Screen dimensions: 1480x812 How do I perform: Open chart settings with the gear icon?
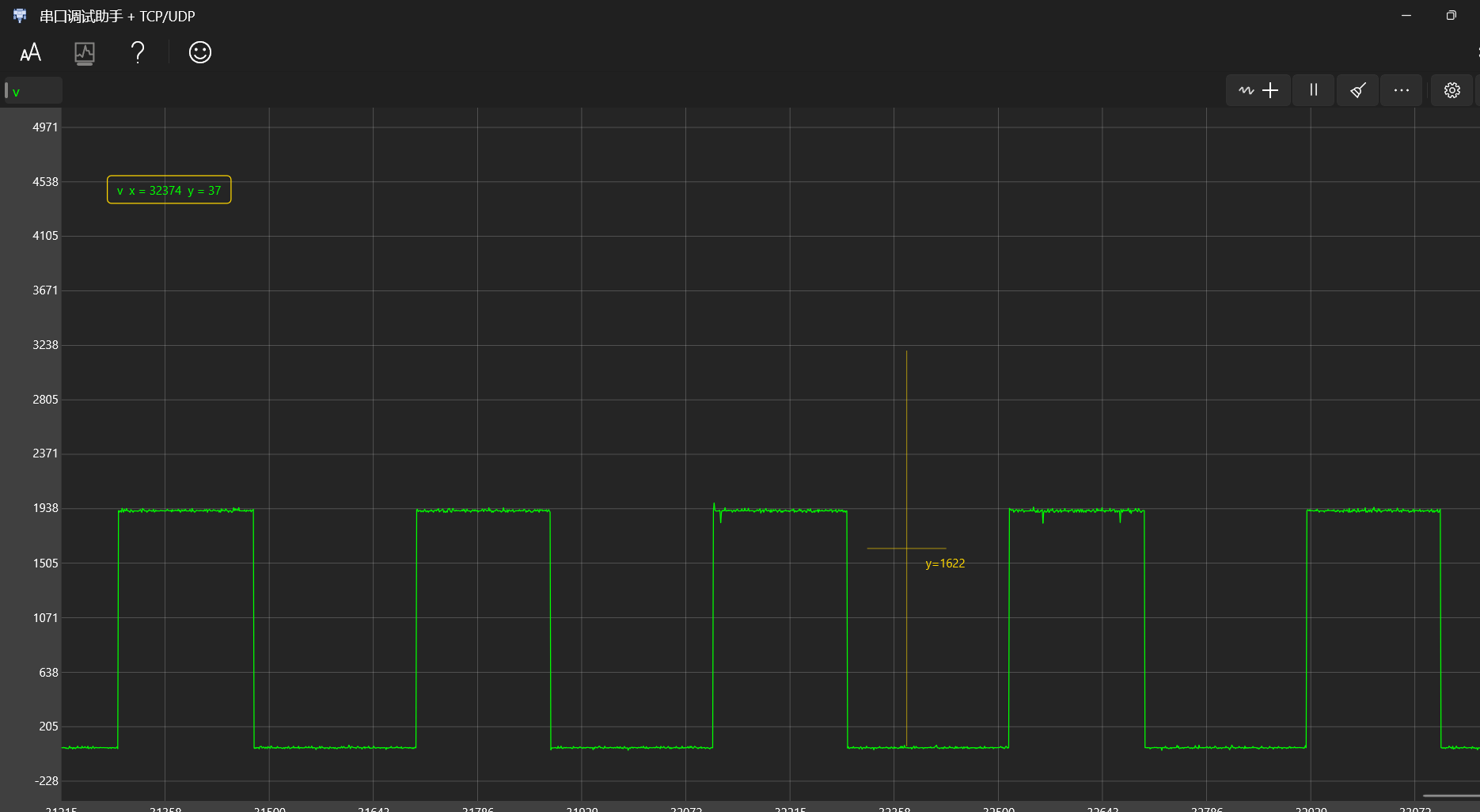(1452, 90)
